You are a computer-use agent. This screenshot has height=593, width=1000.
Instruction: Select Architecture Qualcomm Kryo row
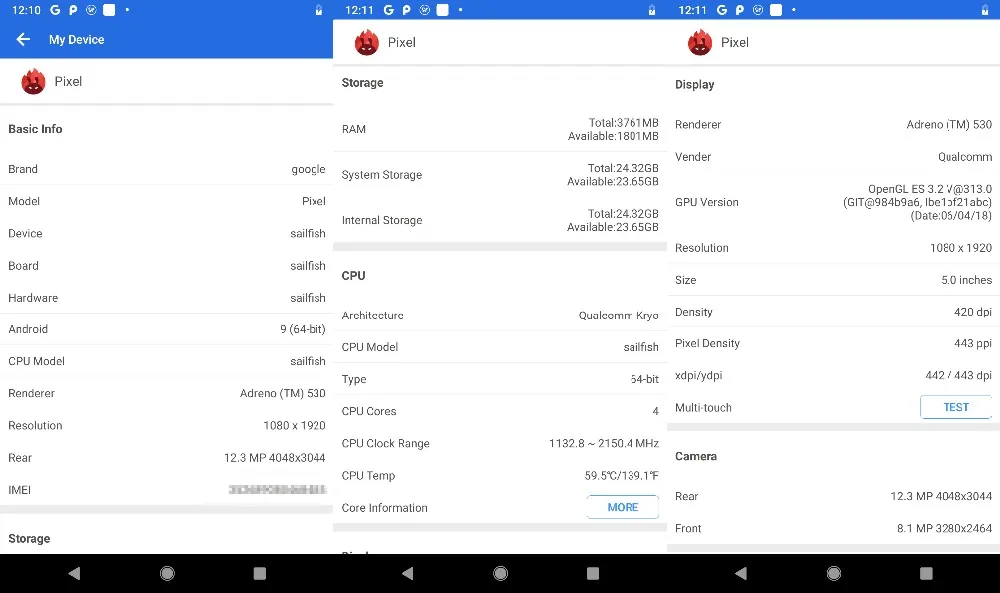500,315
